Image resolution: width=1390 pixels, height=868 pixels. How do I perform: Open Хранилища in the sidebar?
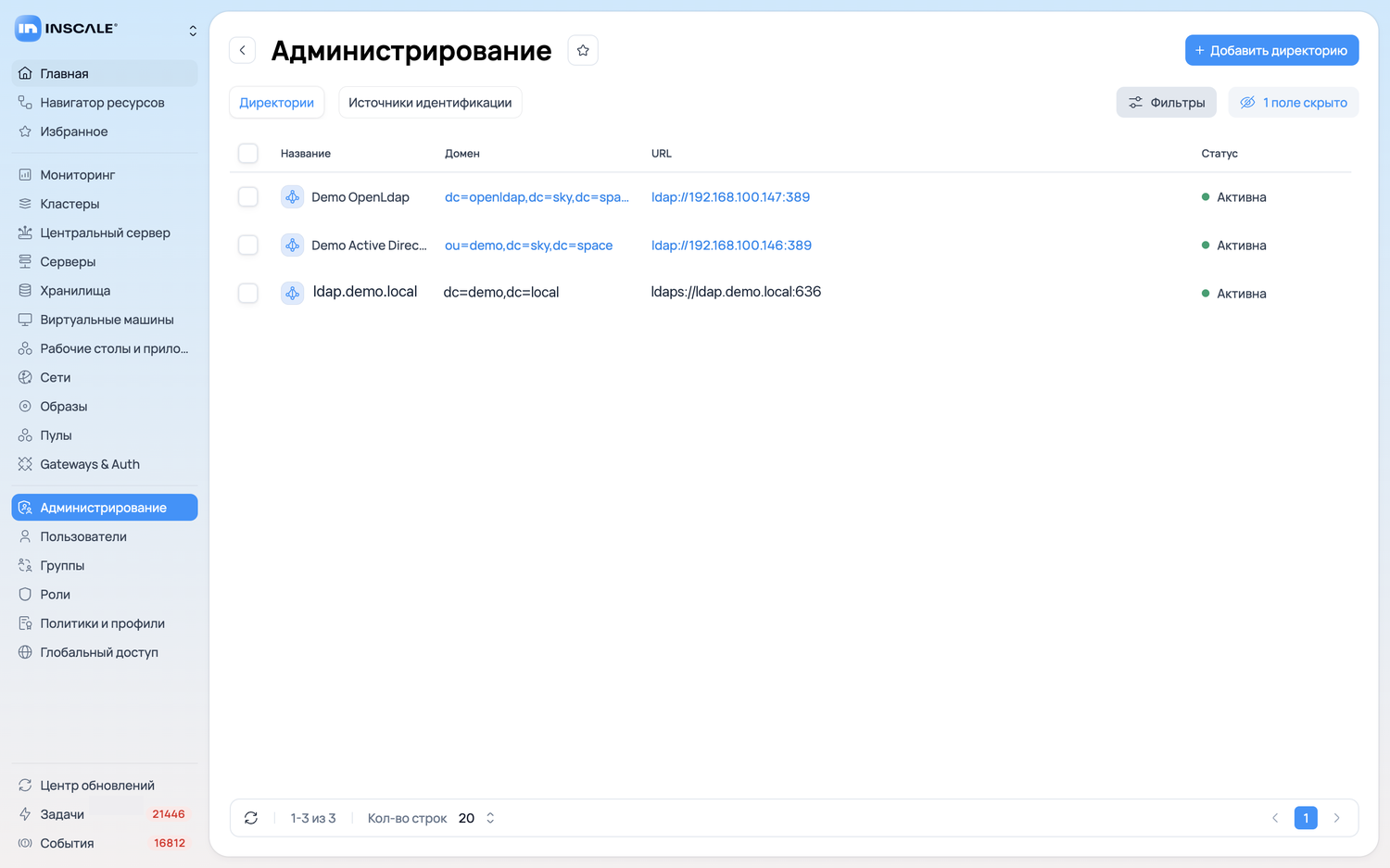(105, 290)
